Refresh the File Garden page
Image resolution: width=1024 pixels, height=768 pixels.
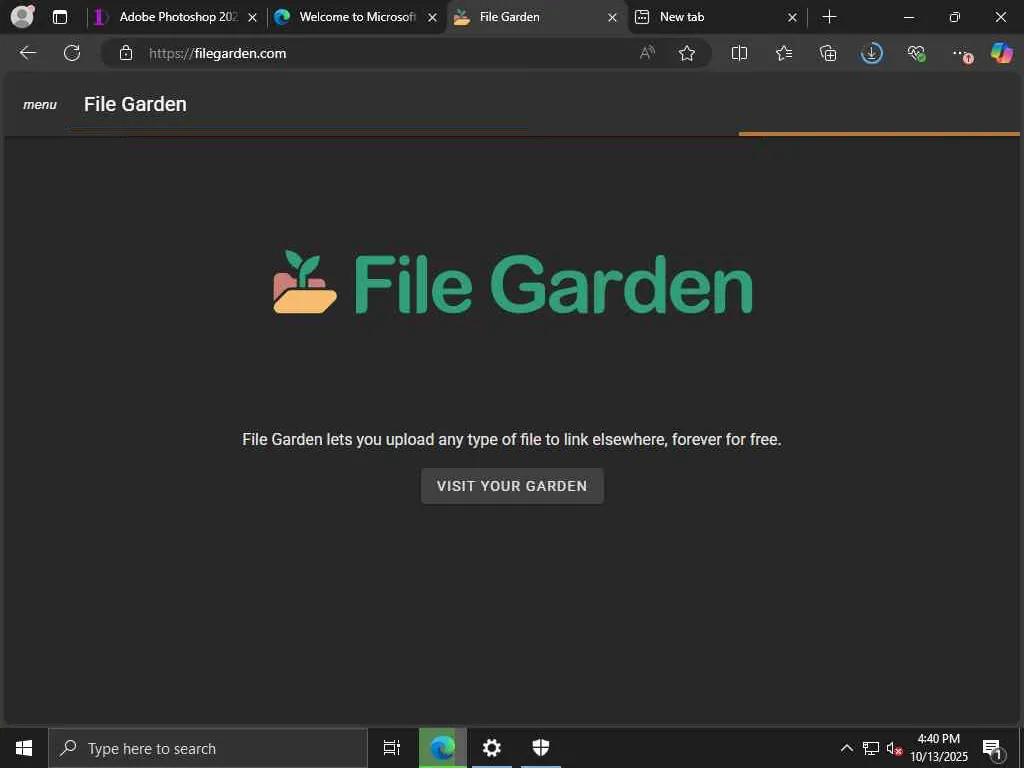(x=72, y=53)
